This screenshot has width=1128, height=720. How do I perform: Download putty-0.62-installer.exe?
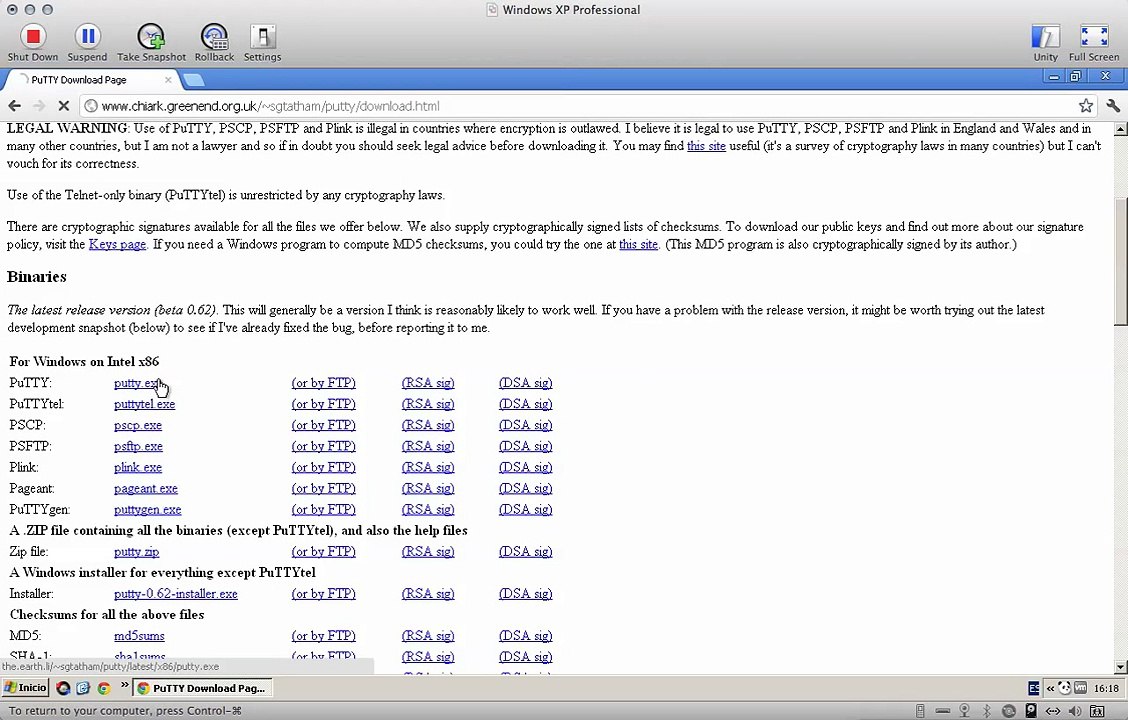tap(176, 594)
